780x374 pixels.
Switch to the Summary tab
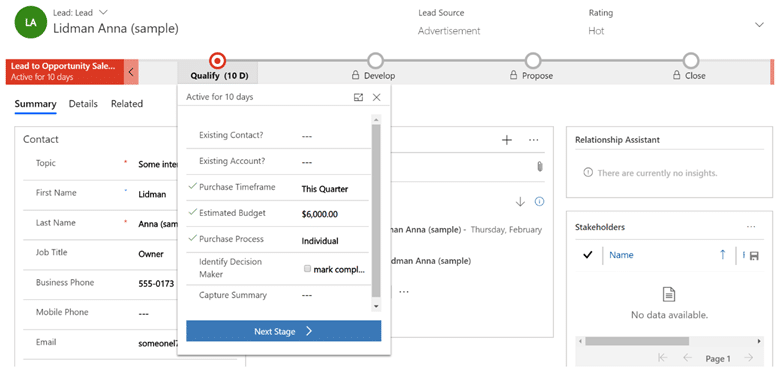pyautogui.click(x=35, y=104)
